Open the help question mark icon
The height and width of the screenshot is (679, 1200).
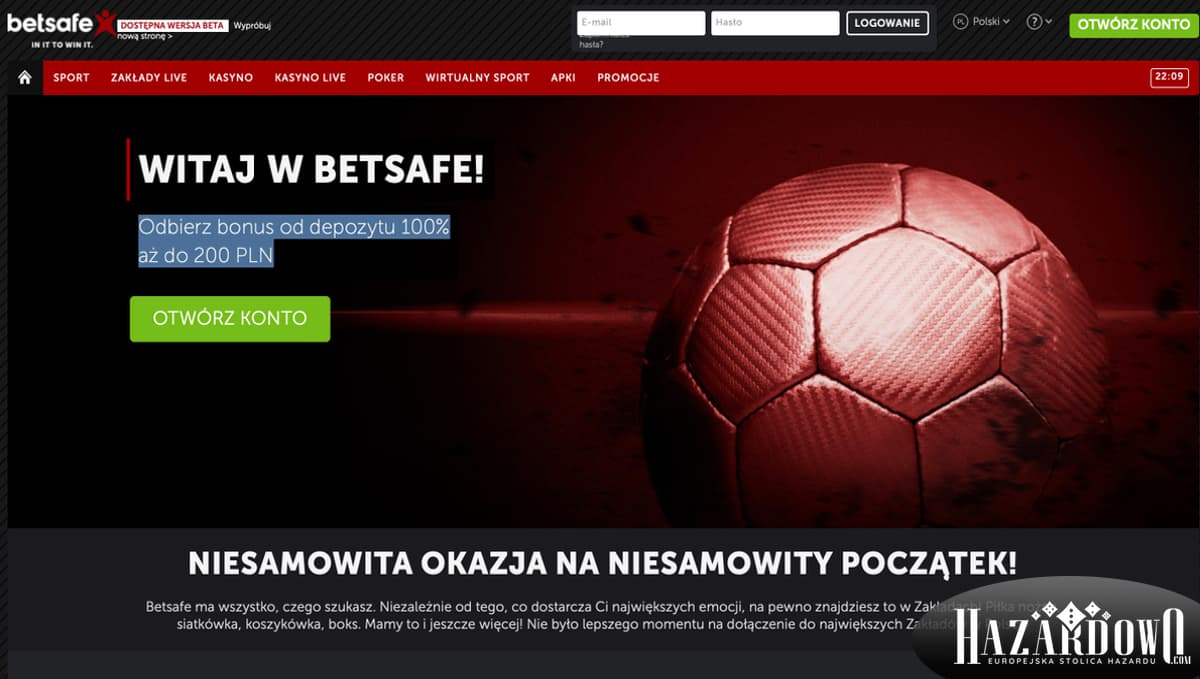tap(1034, 22)
